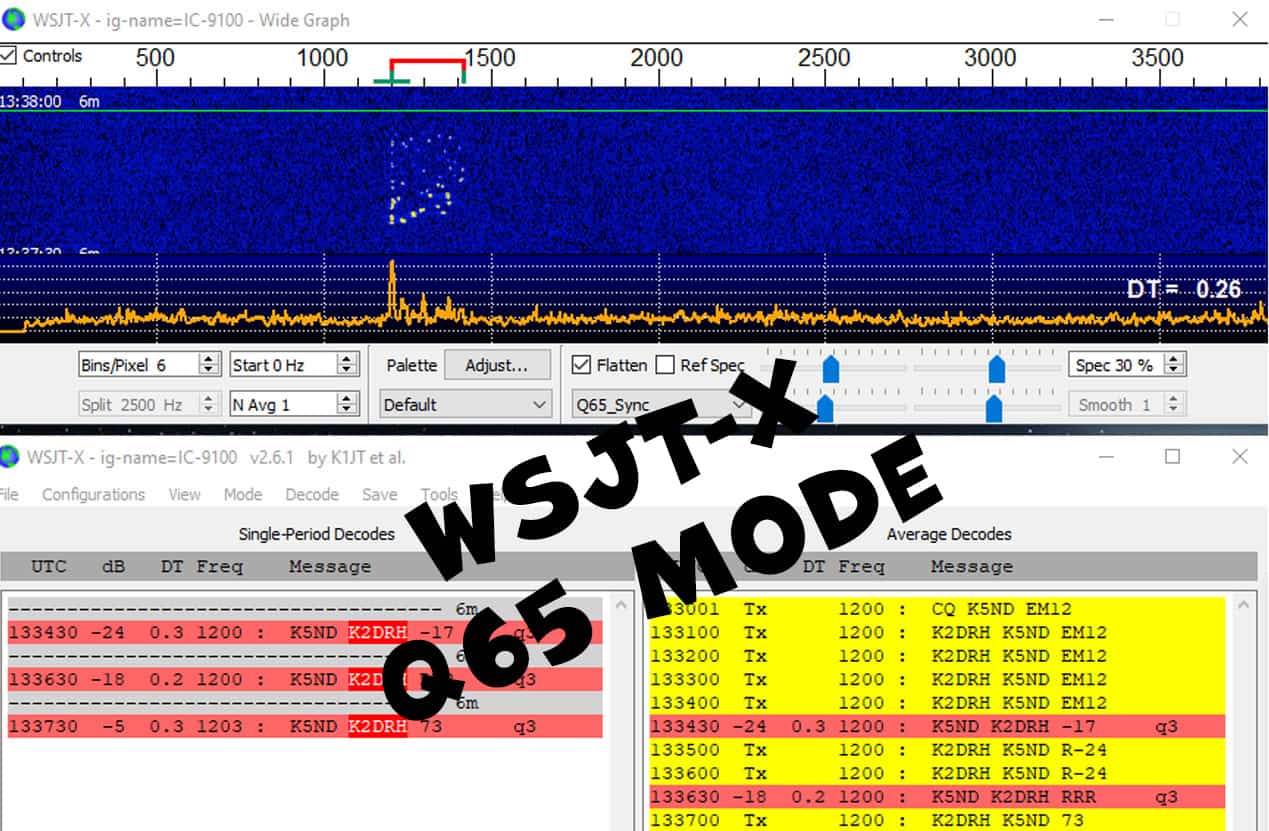Uncheck the Flatten option

pyautogui.click(x=581, y=365)
